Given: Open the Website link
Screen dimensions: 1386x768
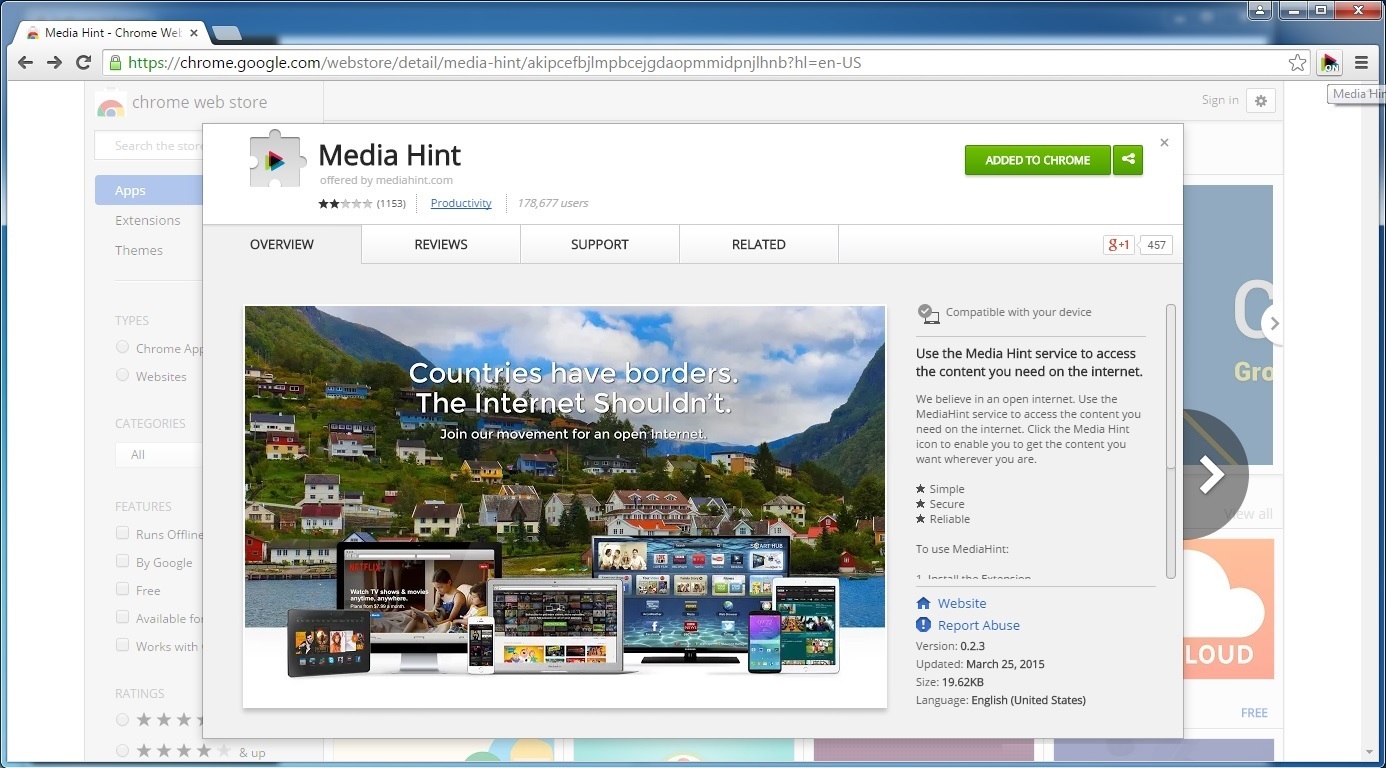Looking at the screenshot, I should click(962, 603).
